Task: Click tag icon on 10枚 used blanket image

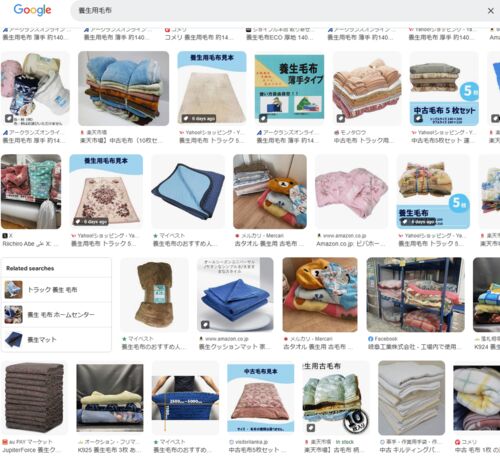Action: (311, 428)
